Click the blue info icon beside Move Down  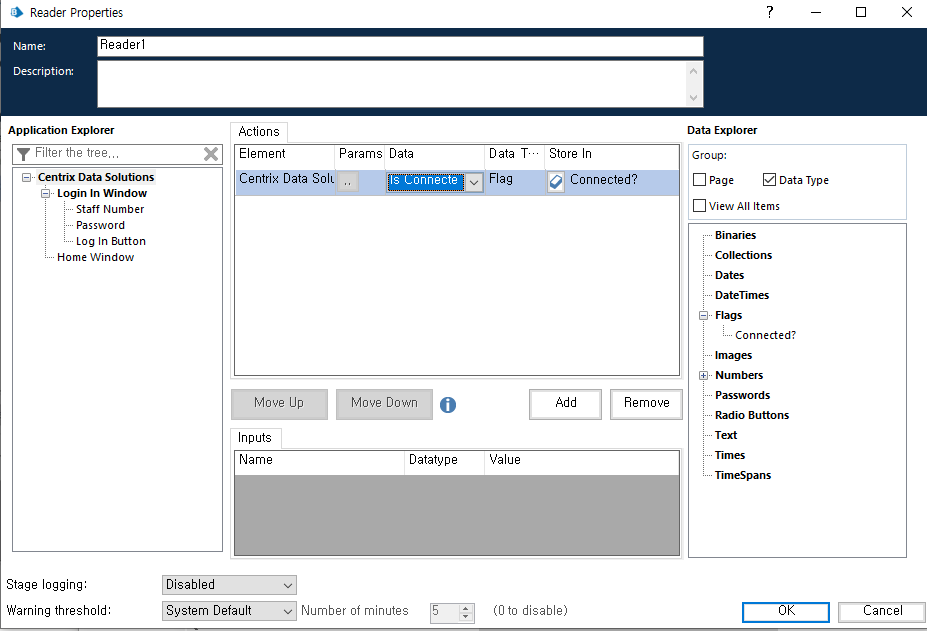click(448, 405)
